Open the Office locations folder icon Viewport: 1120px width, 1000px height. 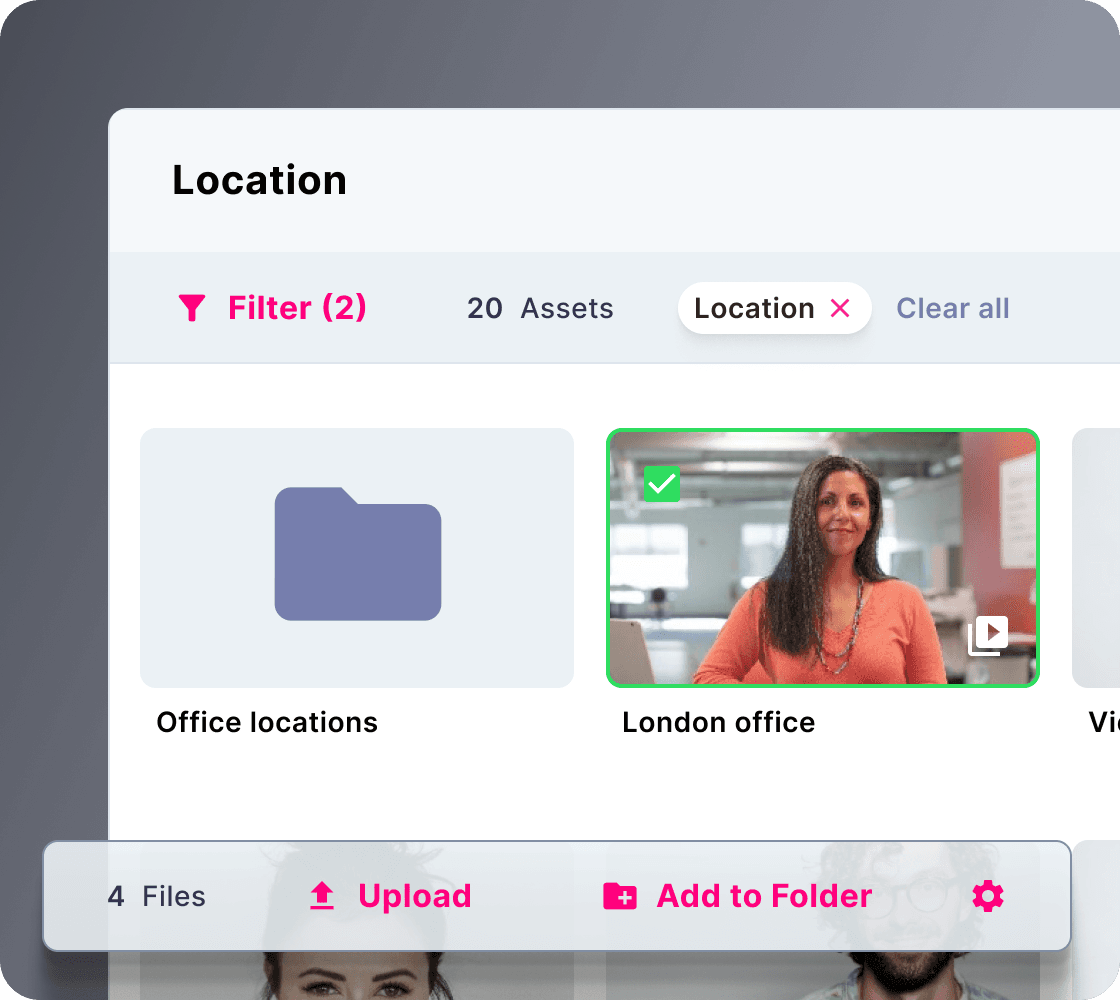[x=357, y=554]
